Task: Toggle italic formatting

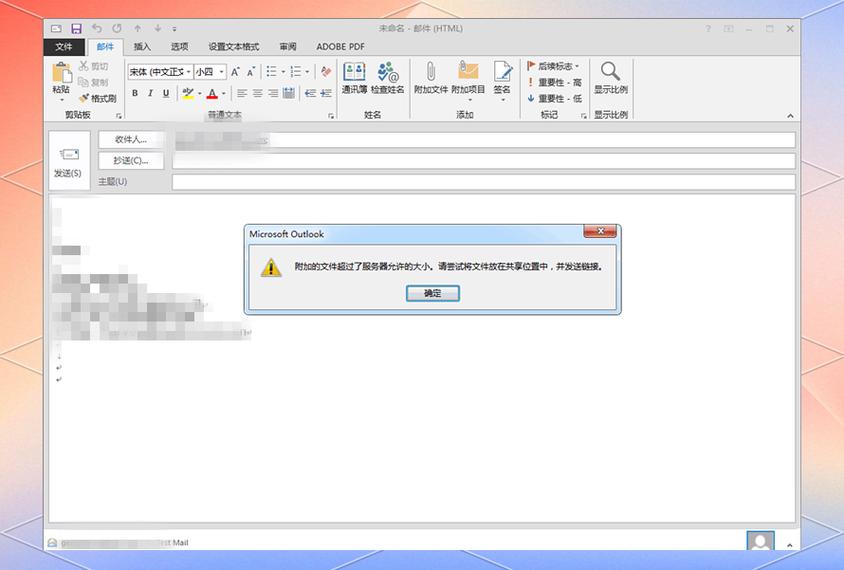Action: [x=150, y=94]
